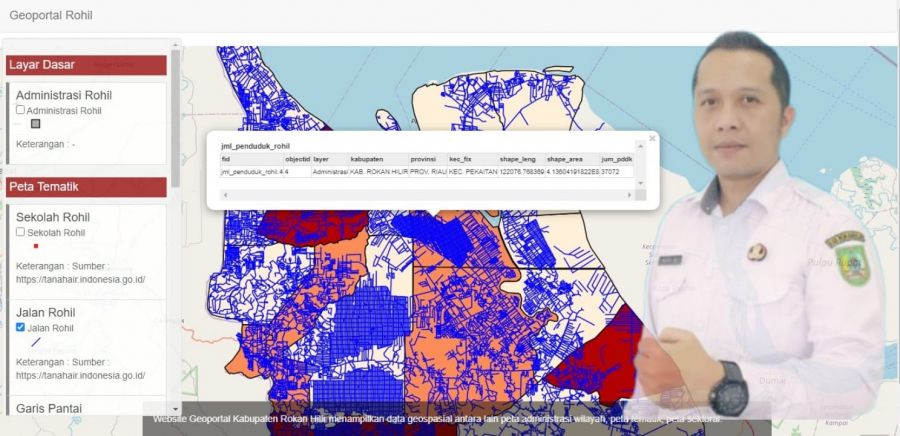Viewport: 900px width, 436px height.
Task: Click down scroll arrow in popup
Action: click(640, 183)
